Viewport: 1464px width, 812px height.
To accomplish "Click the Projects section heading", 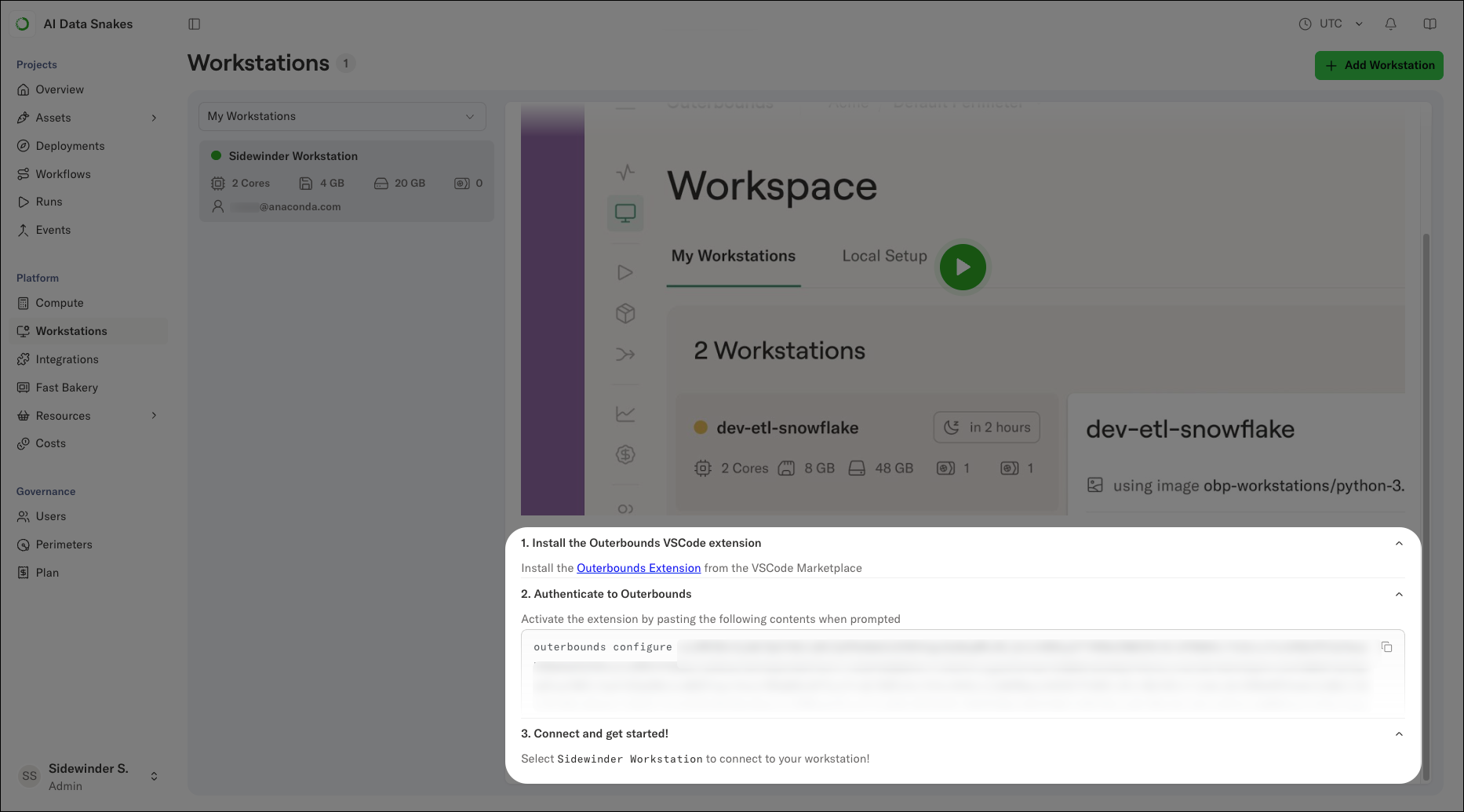I will point(37,64).
